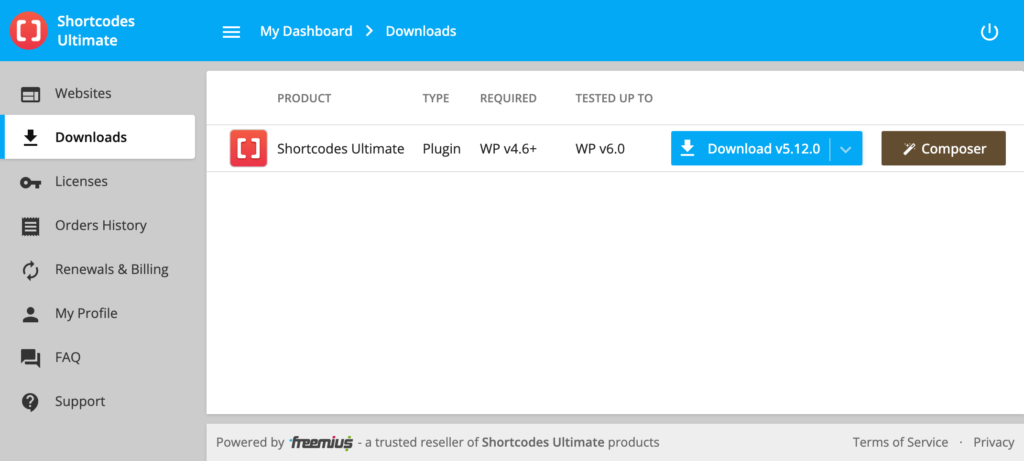The height and width of the screenshot is (461, 1024).
Task: Open the Privacy footer link
Action: pyautogui.click(x=993, y=442)
